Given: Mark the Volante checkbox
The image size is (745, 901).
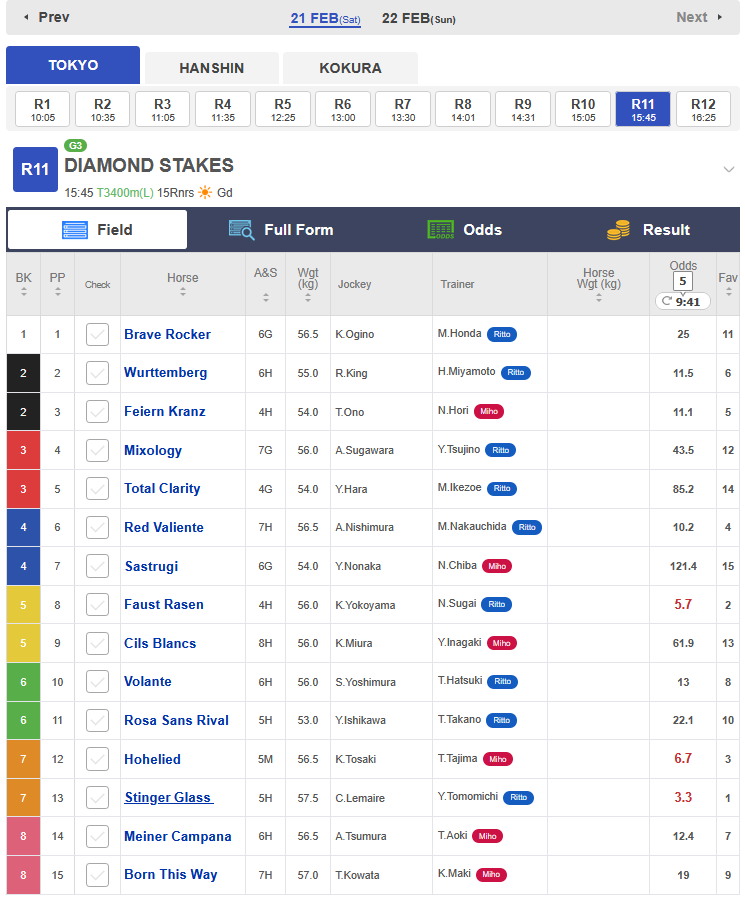Looking at the screenshot, I should click(98, 682).
